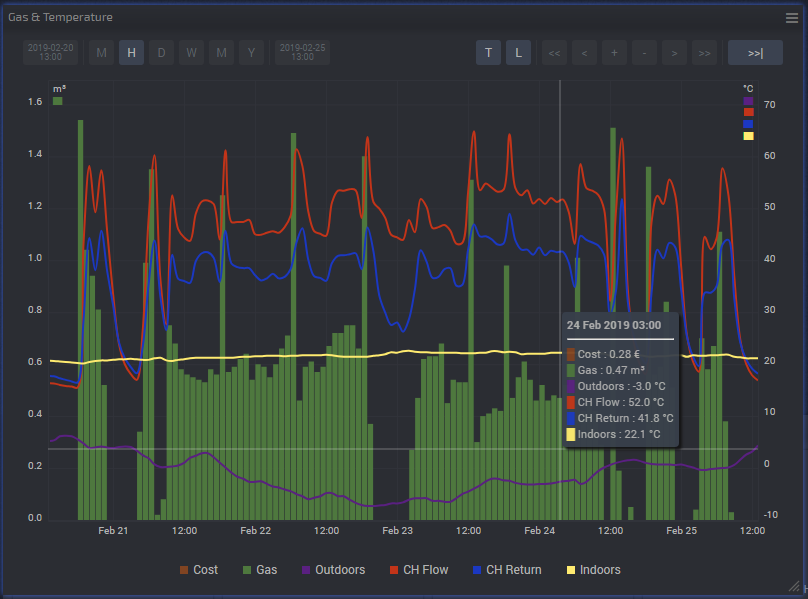Image resolution: width=808 pixels, height=599 pixels.
Task: Toggle Indoors series in bottom legend
Action: 594,570
